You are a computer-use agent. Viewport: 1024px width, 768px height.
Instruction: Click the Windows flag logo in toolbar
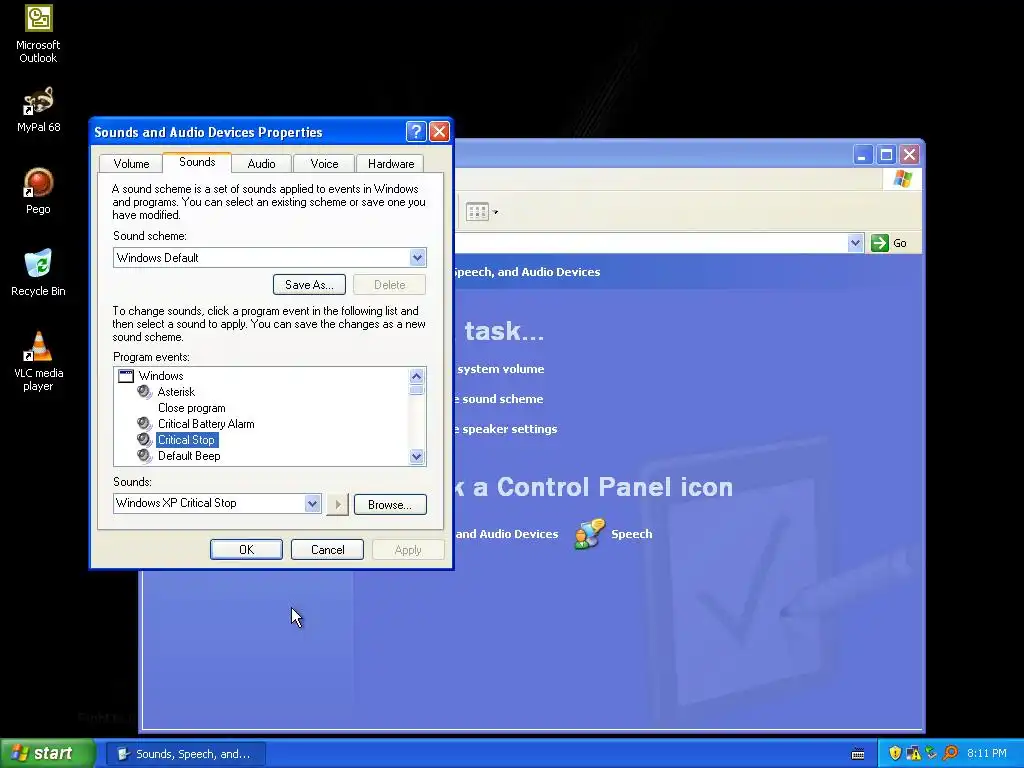point(903,179)
